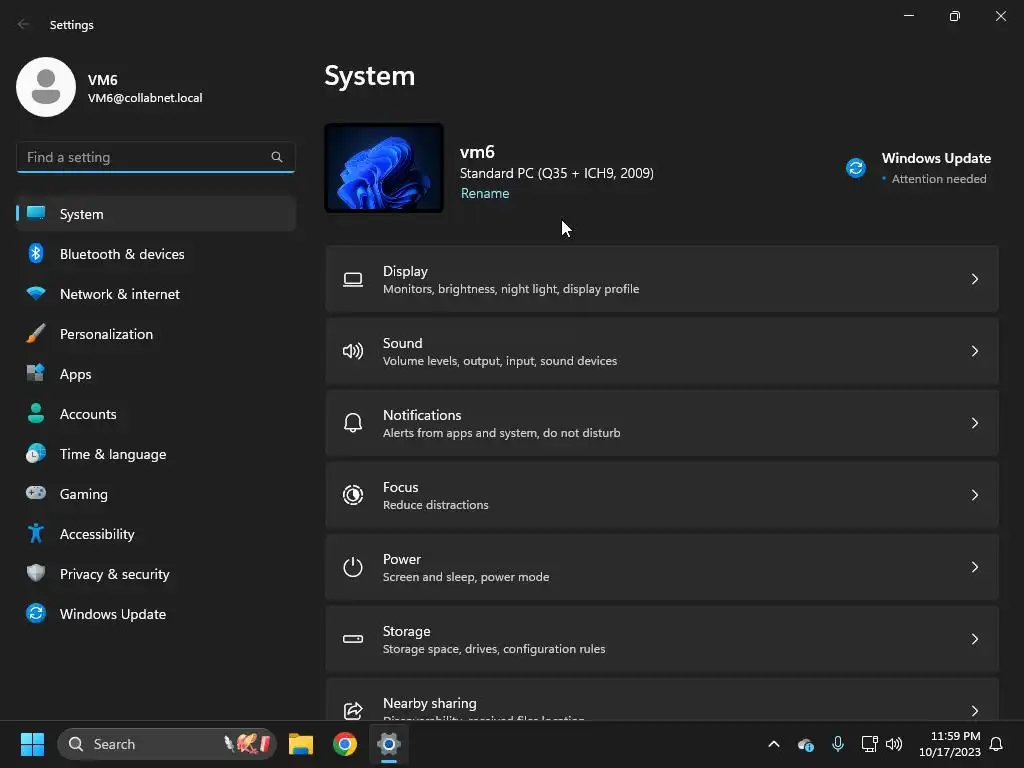Go to Bluetooth & devices section
Image resolution: width=1024 pixels, height=768 pixels.
point(156,253)
